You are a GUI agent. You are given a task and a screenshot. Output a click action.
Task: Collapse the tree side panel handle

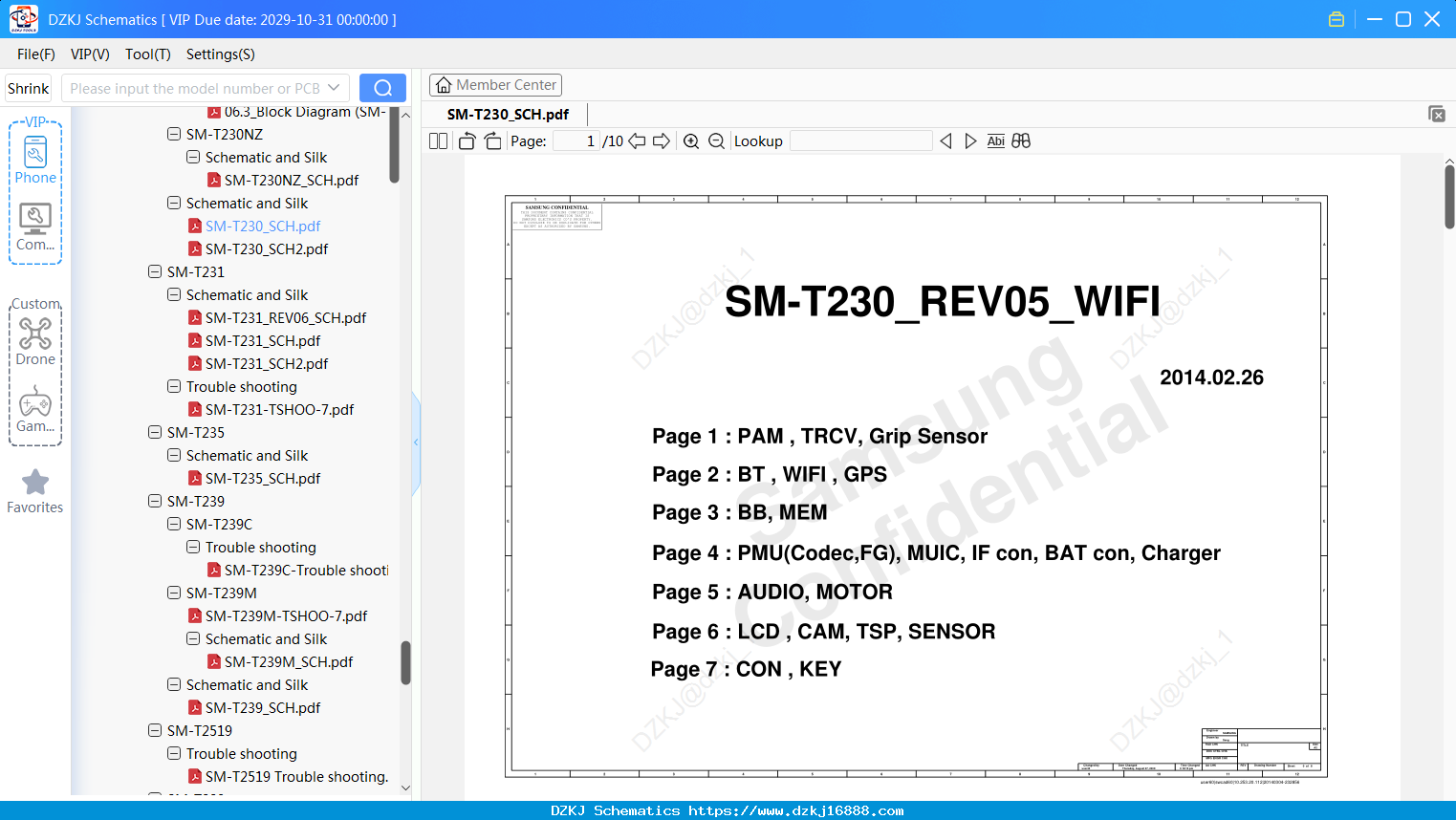(x=416, y=442)
